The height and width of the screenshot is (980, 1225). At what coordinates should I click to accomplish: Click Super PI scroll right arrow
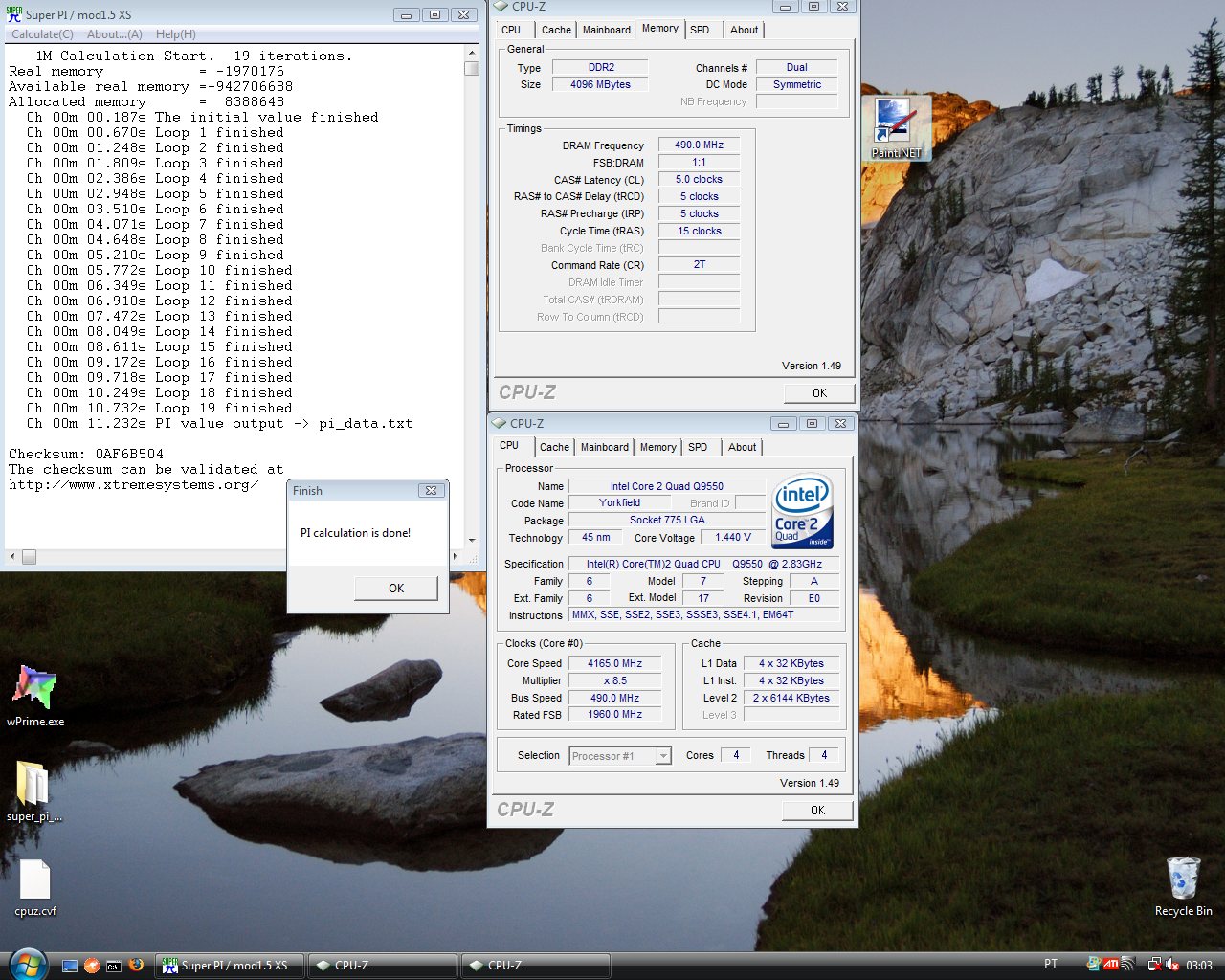pos(456,556)
